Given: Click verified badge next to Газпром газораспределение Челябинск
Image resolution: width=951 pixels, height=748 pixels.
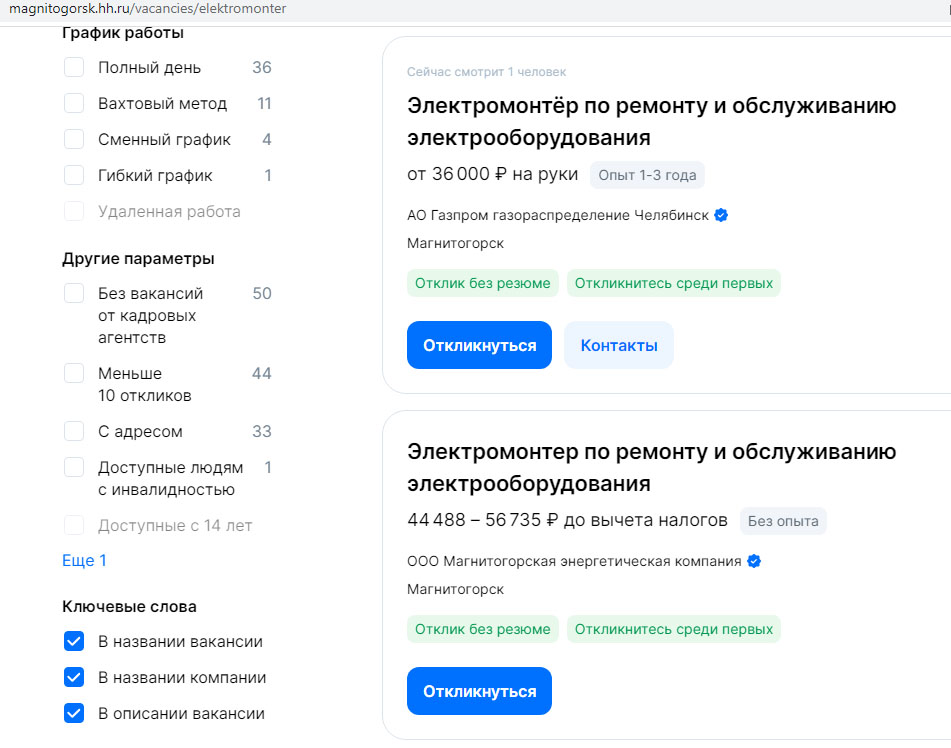Looking at the screenshot, I should 721,215.
